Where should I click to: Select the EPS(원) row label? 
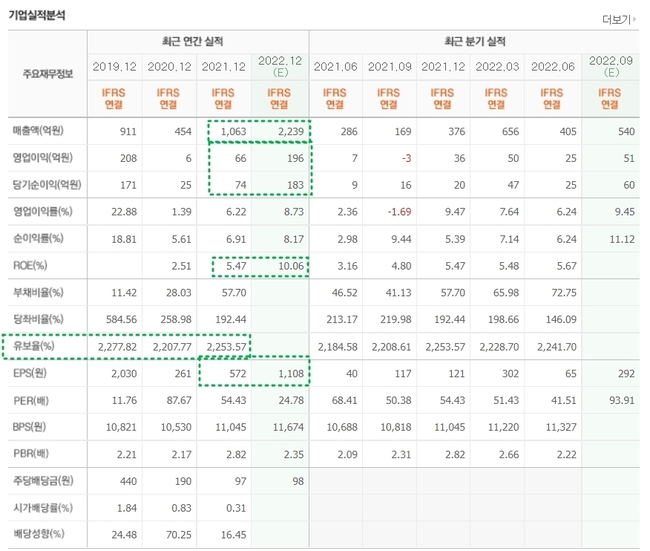point(30,373)
